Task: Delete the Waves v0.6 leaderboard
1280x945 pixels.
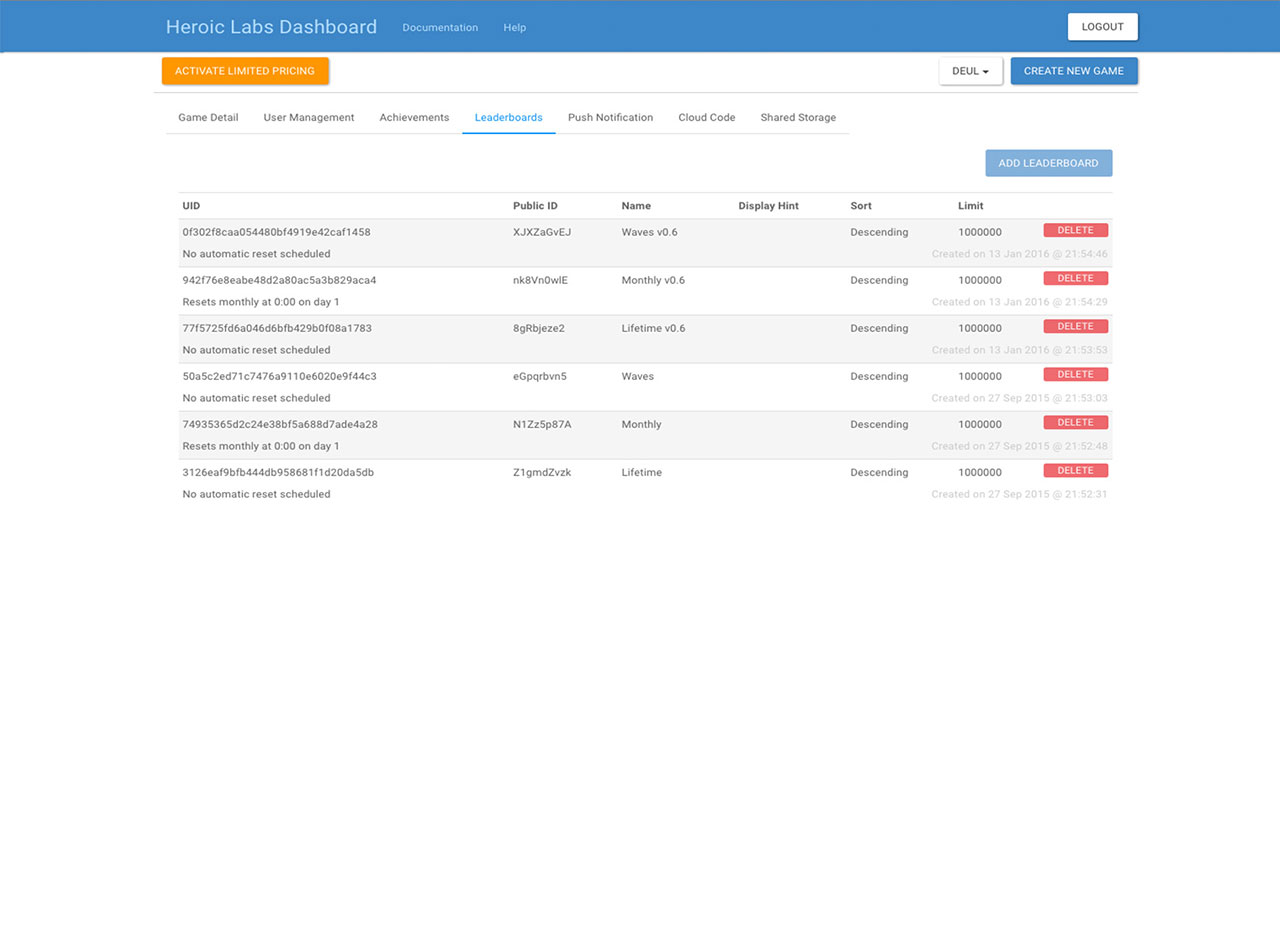Action: (1075, 230)
